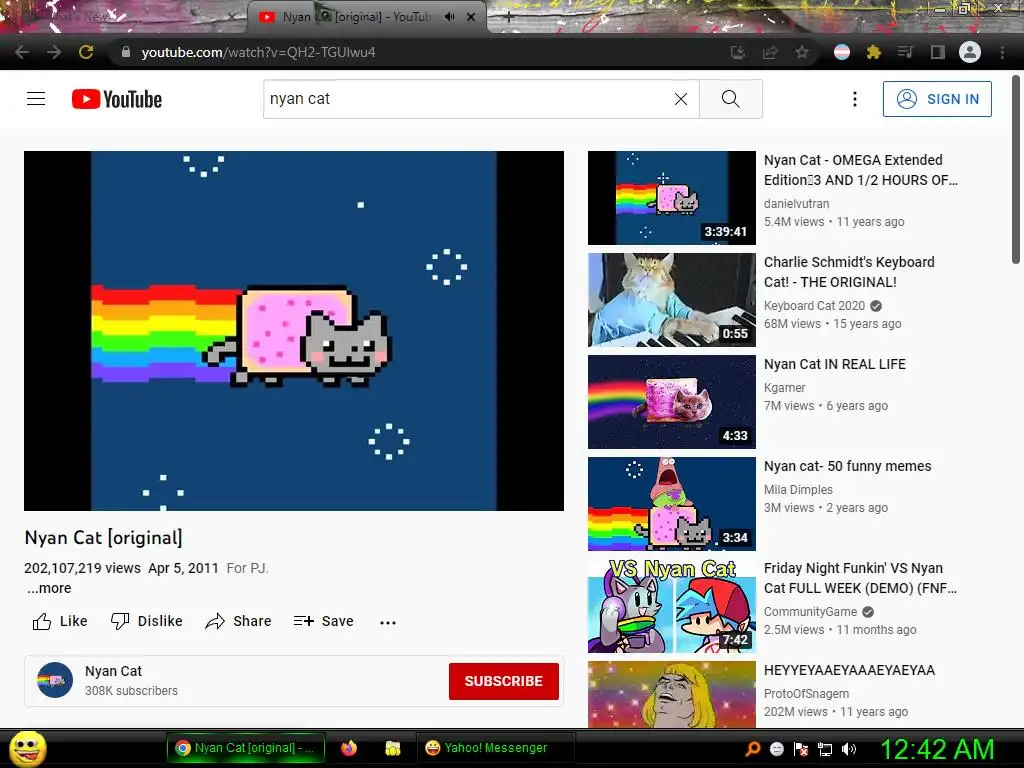This screenshot has width=1024, height=768.
Task: Click Keyboard Cat 2020 channel name
Action: coord(814,306)
